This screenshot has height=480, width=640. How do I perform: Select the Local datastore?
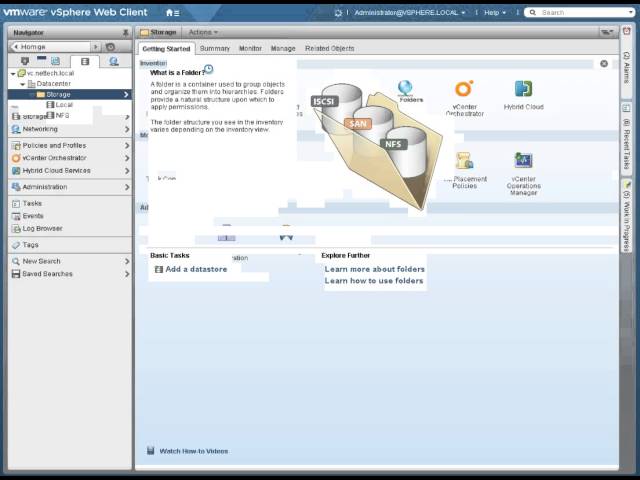coord(60,105)
